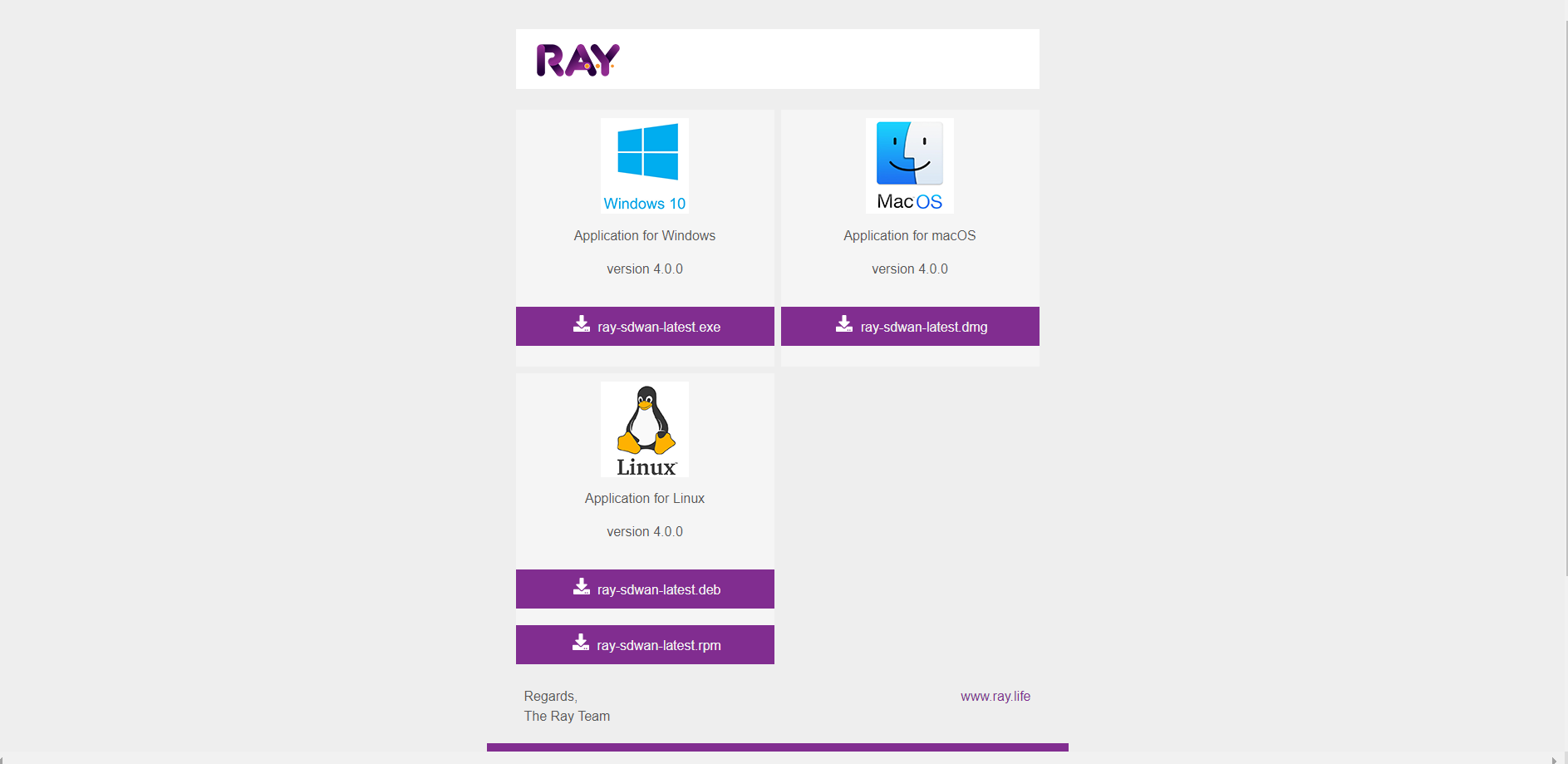Image resolution: width=1568 pixels, height=764 pixels.
Task: Click download icon on the .exe button
Action: coord(582,324)
